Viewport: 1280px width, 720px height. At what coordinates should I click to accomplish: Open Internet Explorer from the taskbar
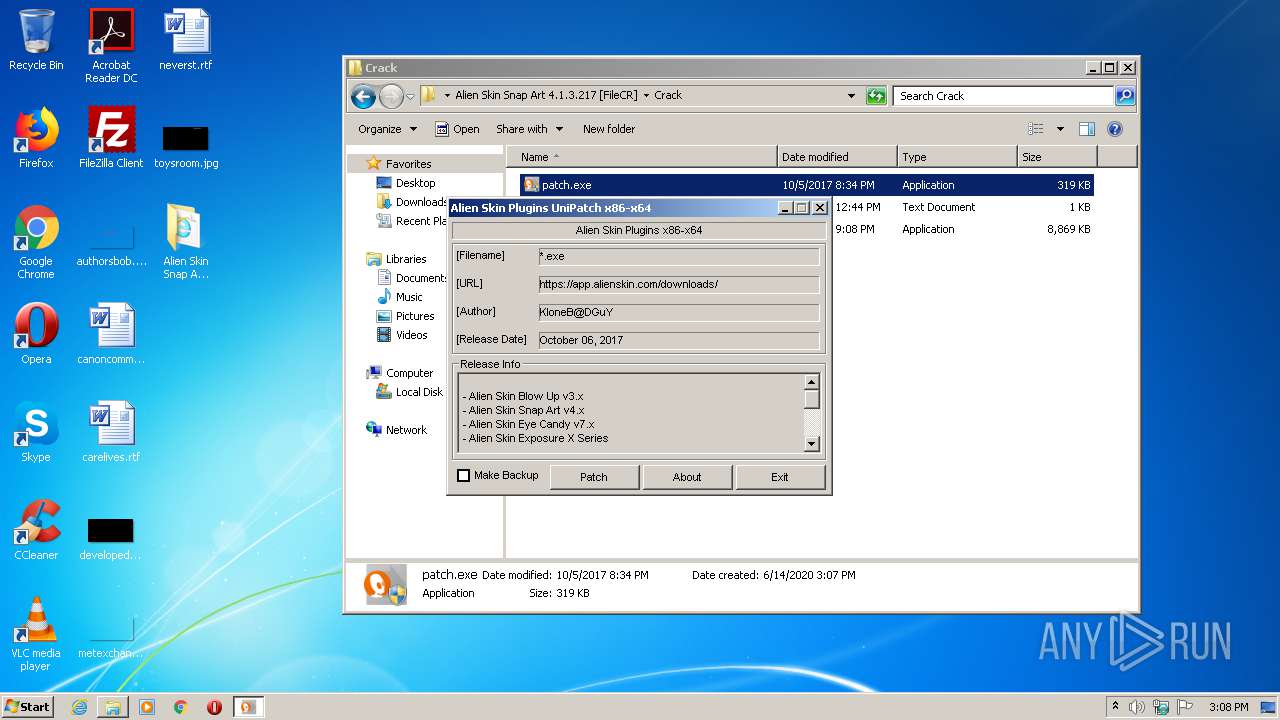(79, 707)
